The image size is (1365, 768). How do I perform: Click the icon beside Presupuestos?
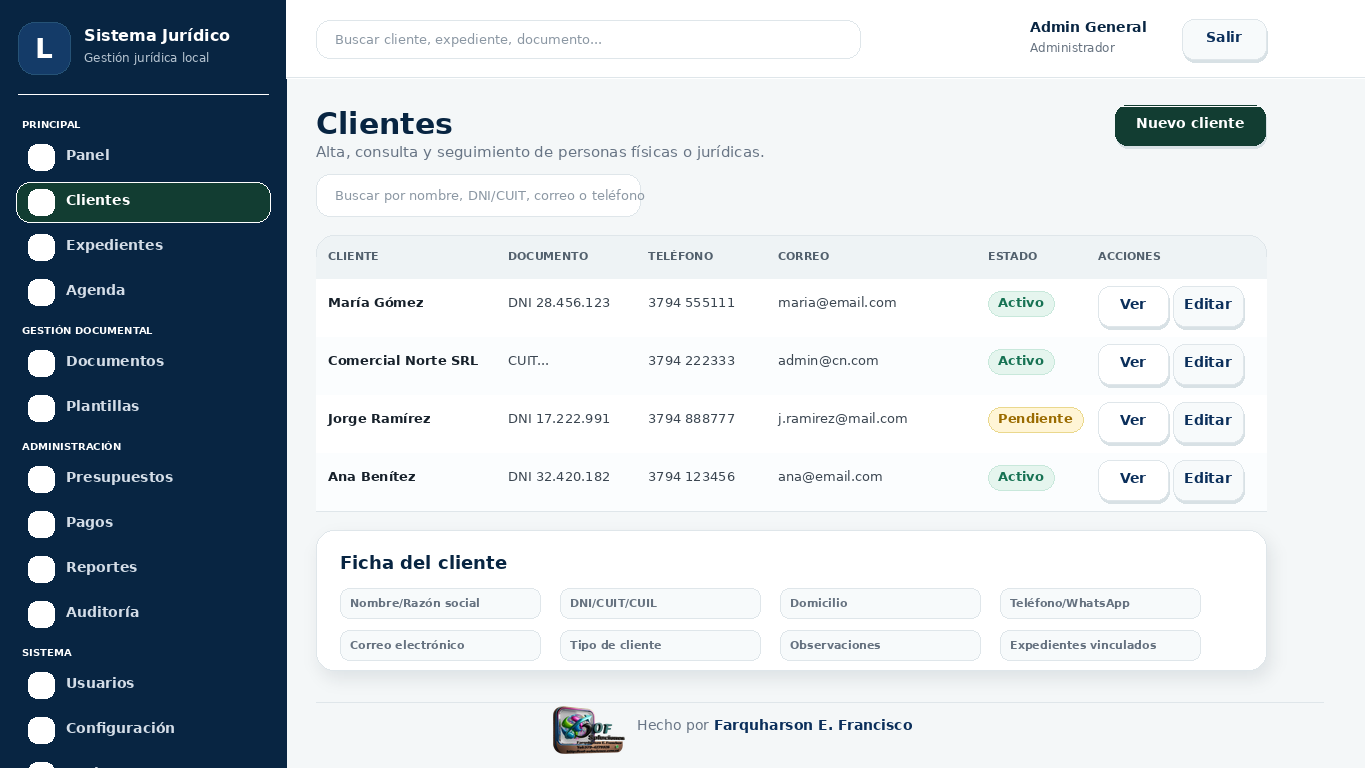pyautogui.click(x=41, y=479)
